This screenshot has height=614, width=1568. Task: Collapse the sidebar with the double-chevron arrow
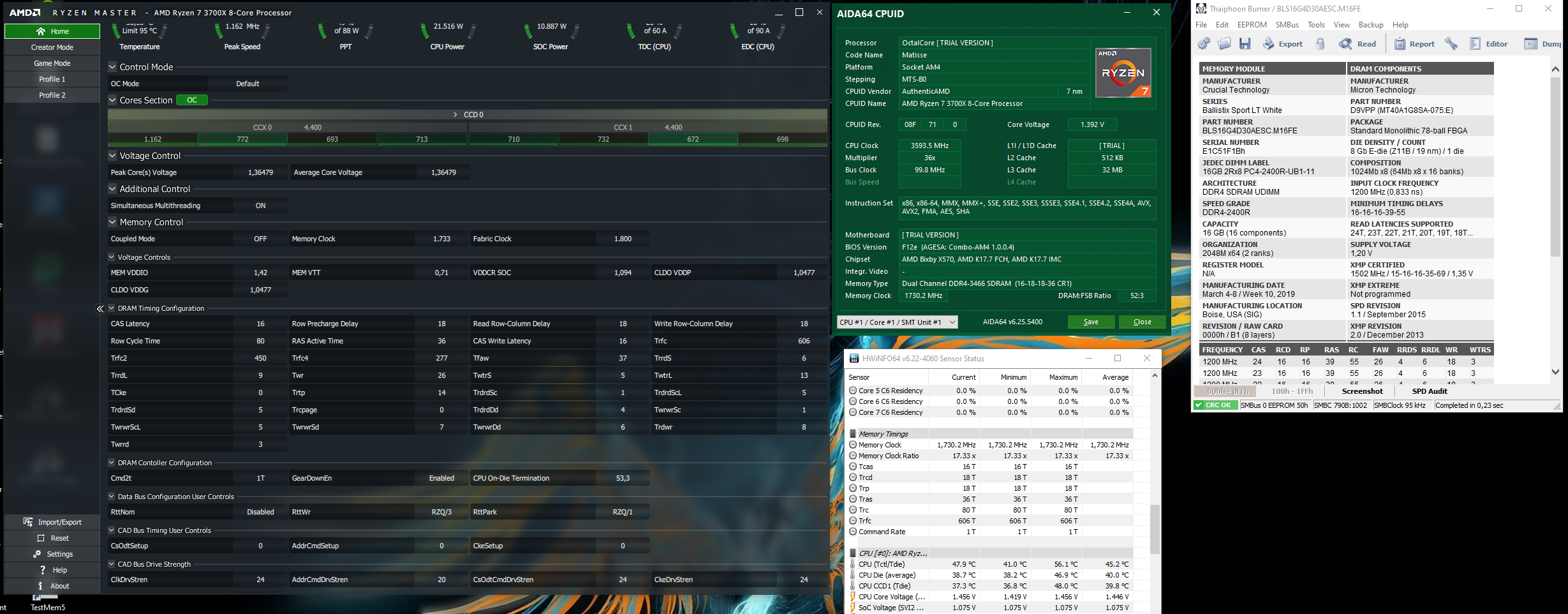[100, 309]
